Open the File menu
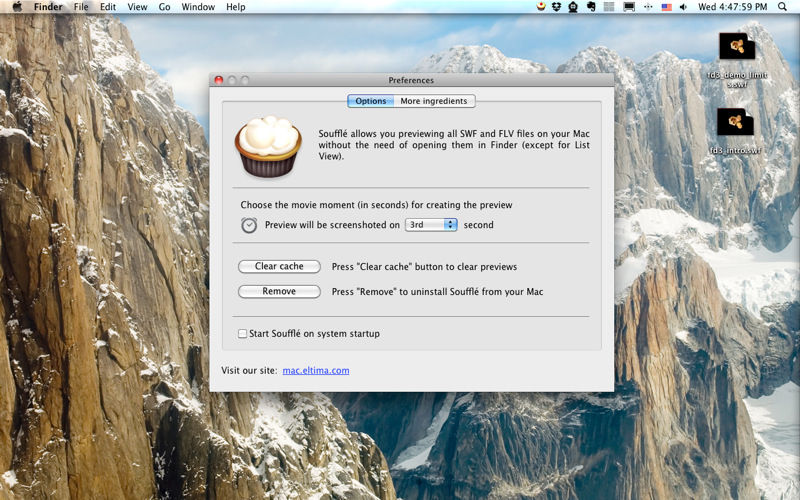The image size is (800, 500). pyautogui.click(x=81, y=7)
